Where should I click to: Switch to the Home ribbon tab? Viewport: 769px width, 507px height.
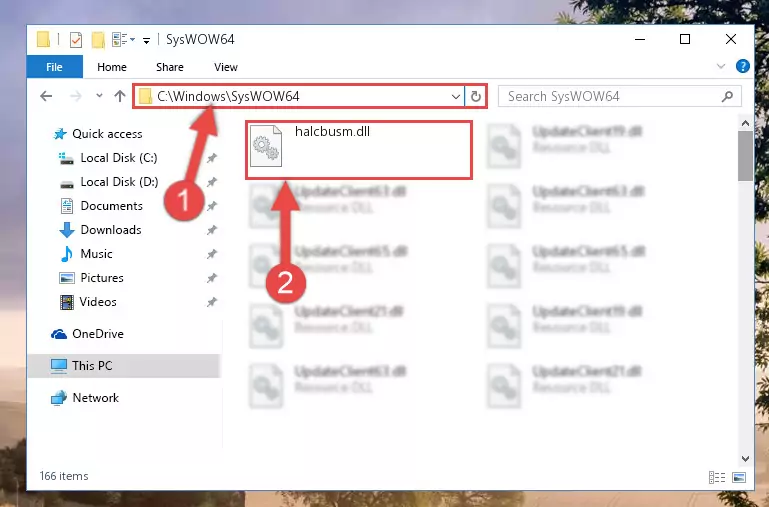point(112,67)
